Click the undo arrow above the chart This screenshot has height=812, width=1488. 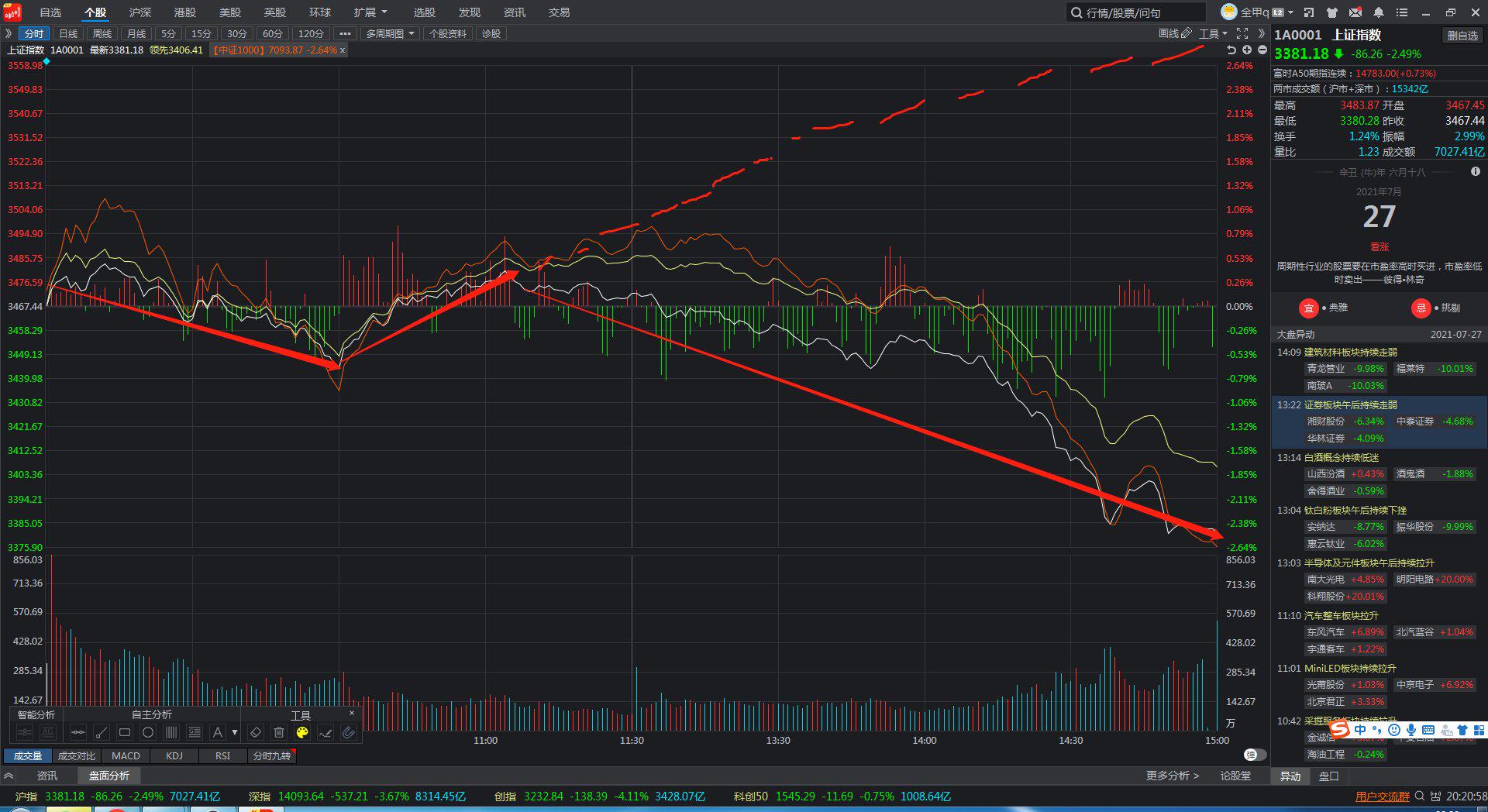tap(1231, 50)
